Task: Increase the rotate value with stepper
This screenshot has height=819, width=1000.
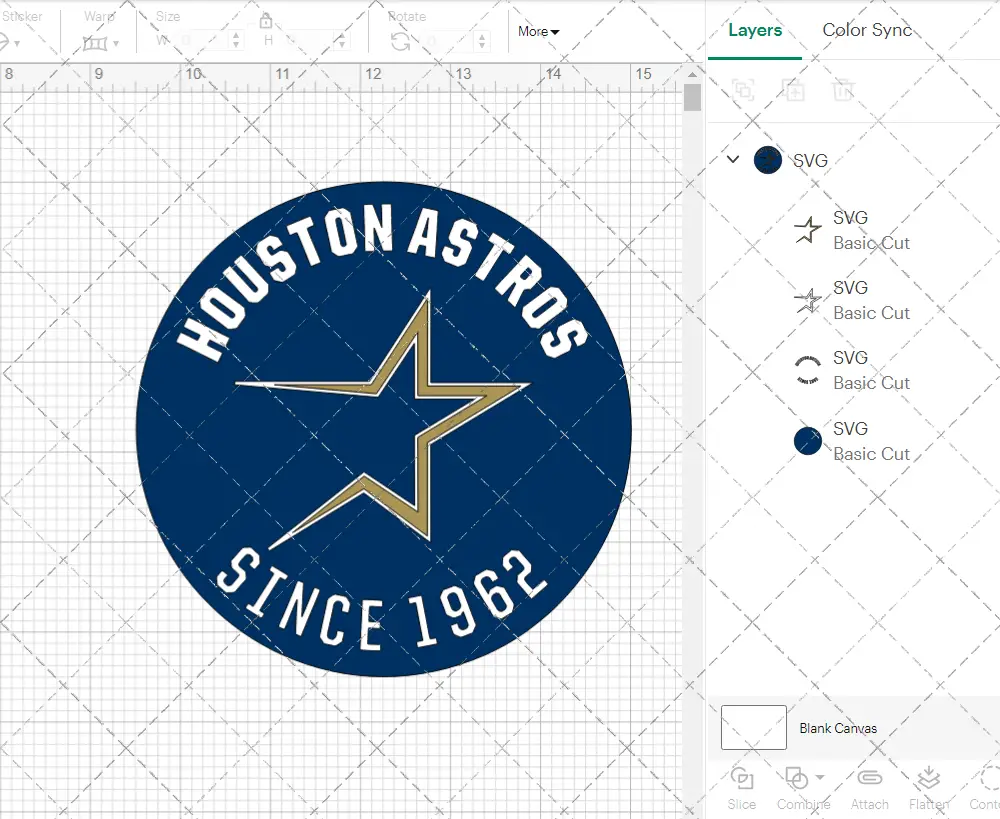Action: coord(482,36)
